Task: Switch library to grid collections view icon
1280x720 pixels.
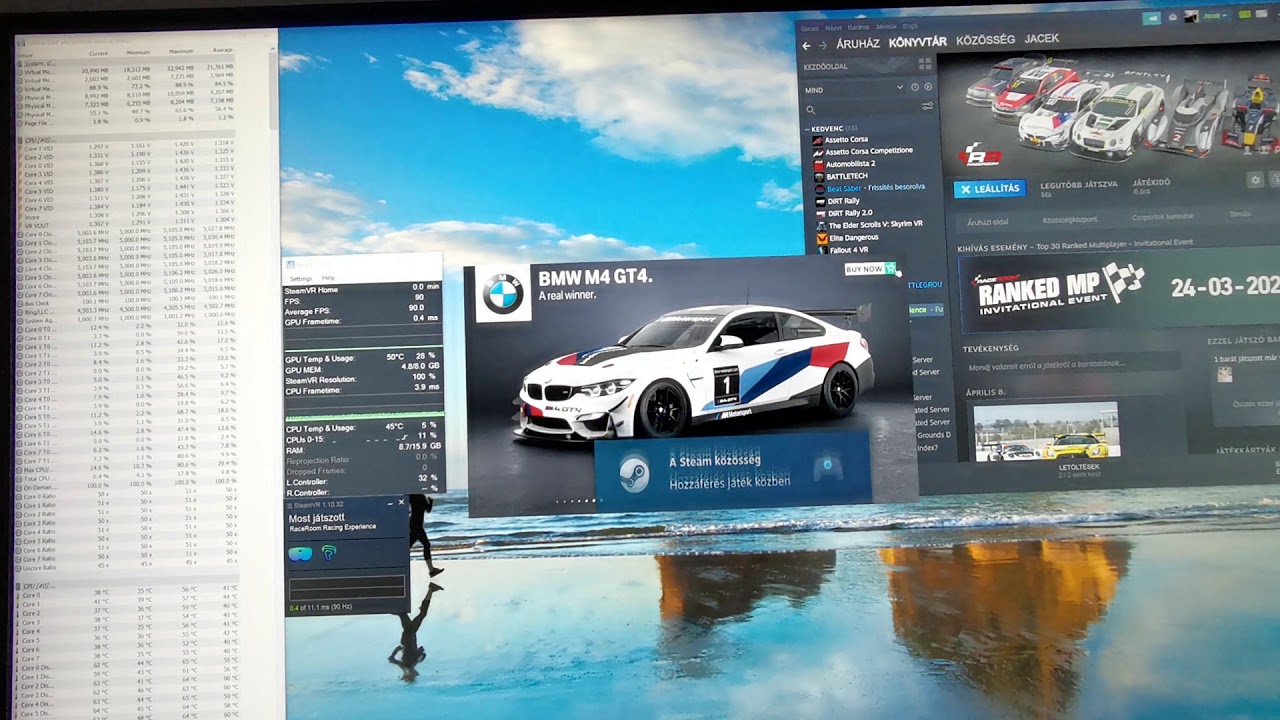Action: 925,63
